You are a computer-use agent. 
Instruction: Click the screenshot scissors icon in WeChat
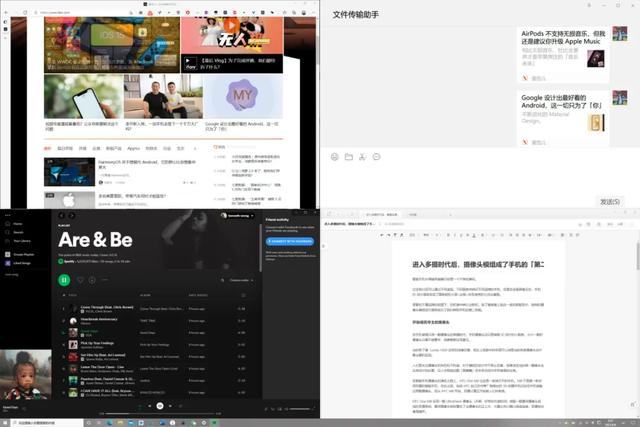tap(362, 157)
